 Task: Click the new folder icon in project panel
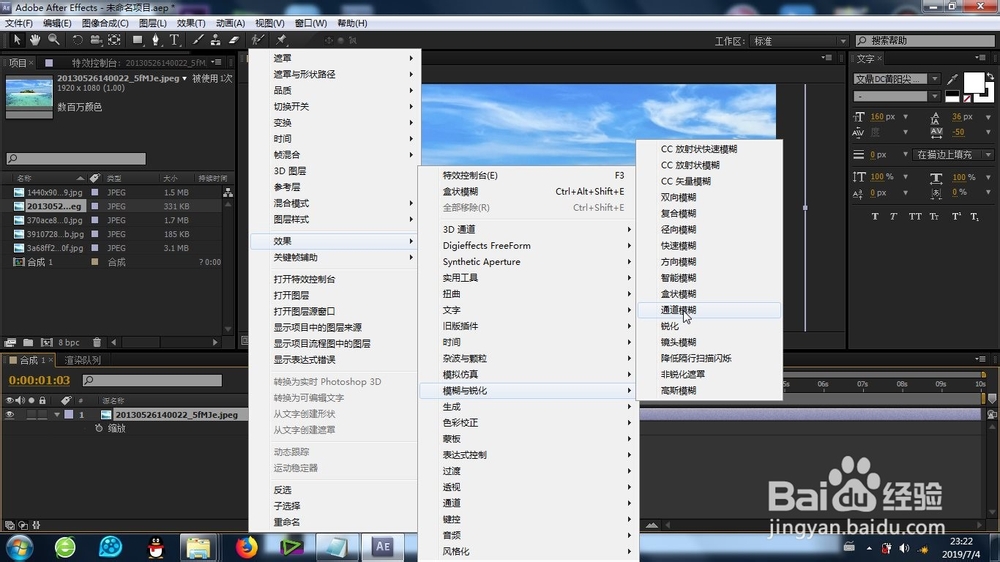pos(28,343)
